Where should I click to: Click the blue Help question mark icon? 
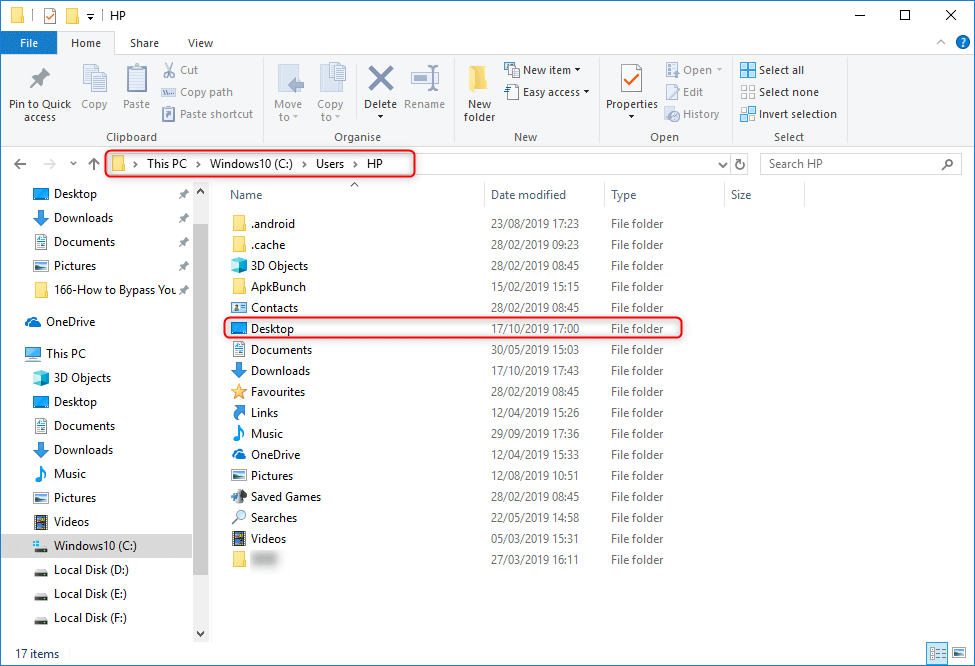(962, 42)
